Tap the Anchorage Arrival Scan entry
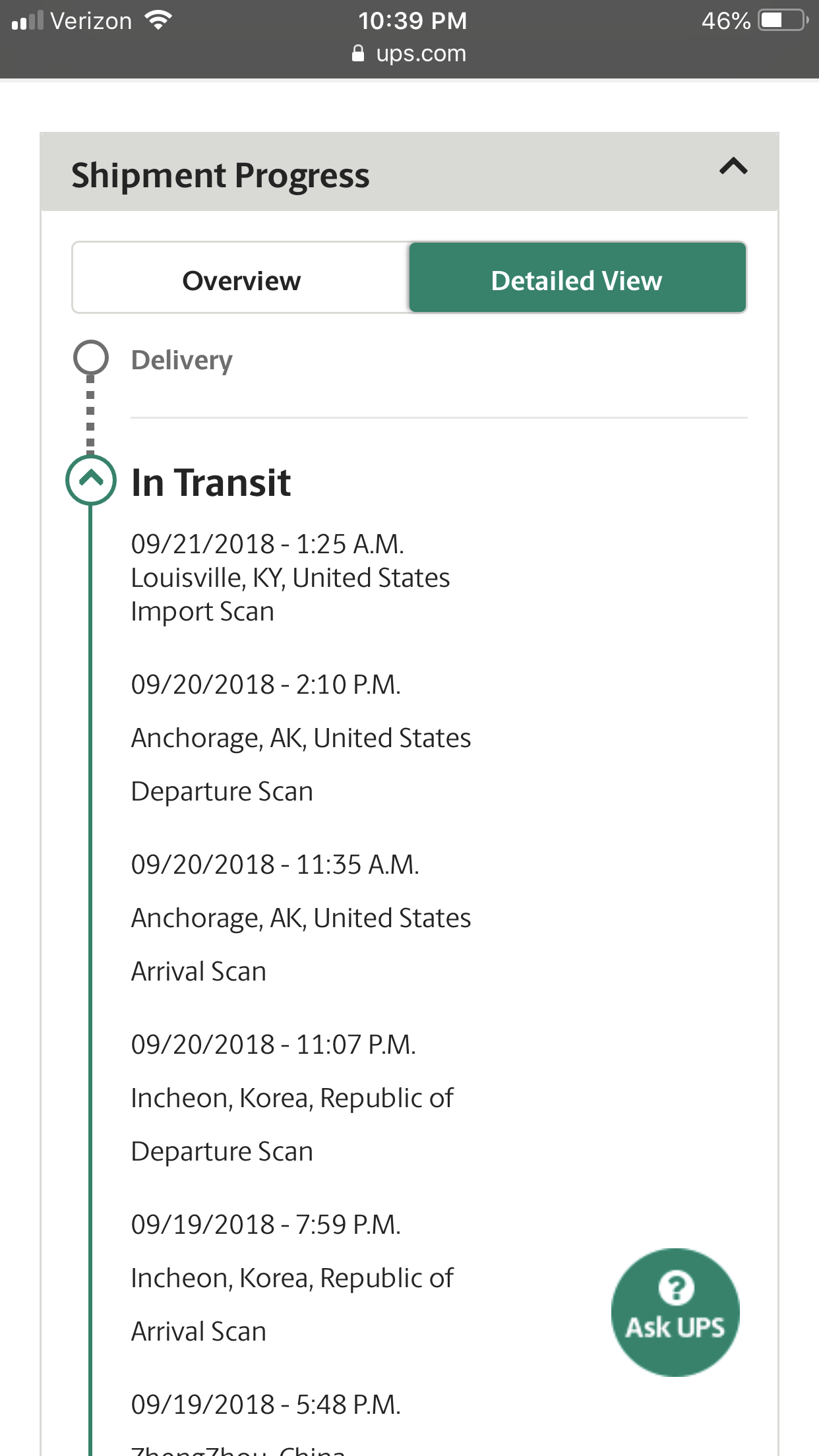The width and height of the screenshot is (819, 1456). (301, 918)
